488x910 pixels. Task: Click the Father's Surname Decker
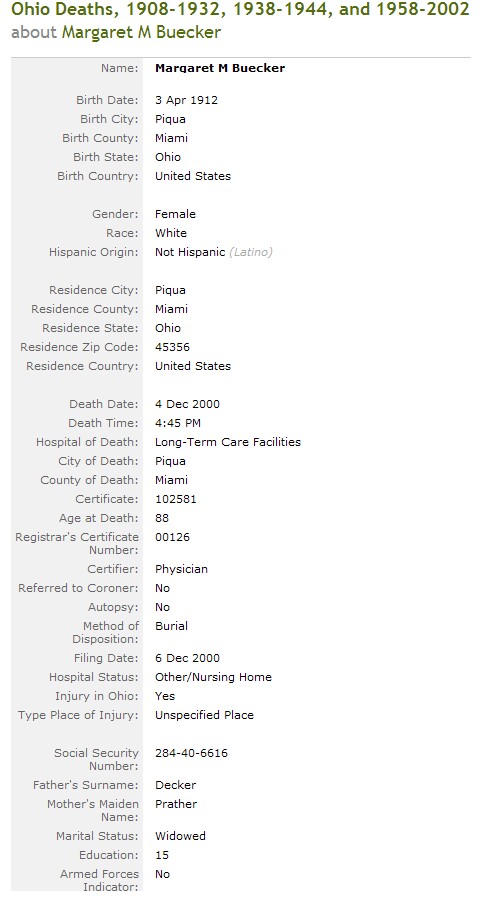click(x=175, y=785)
